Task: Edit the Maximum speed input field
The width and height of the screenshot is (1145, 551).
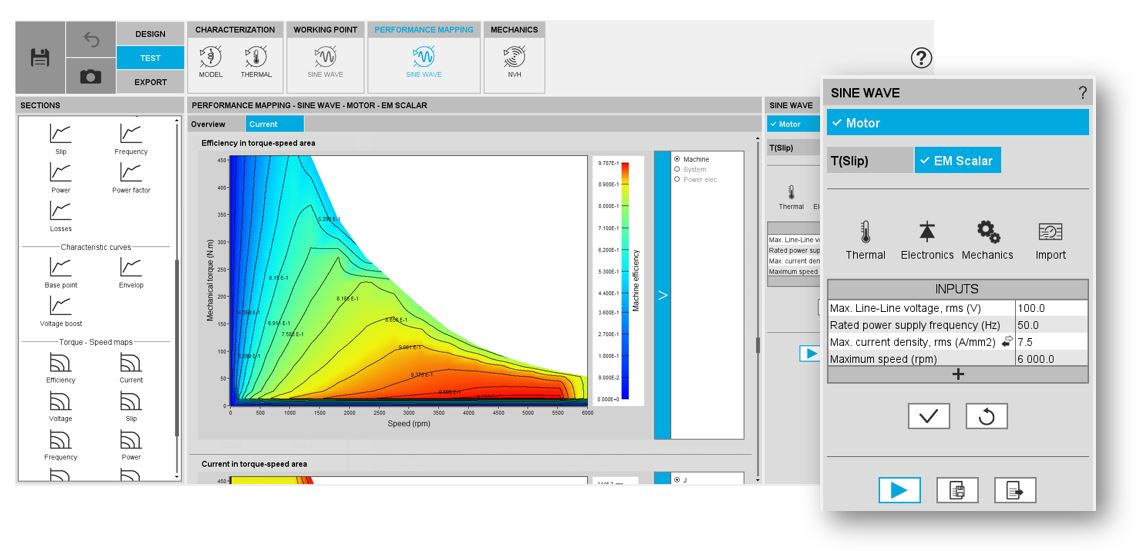Action: pos(1050,359)
